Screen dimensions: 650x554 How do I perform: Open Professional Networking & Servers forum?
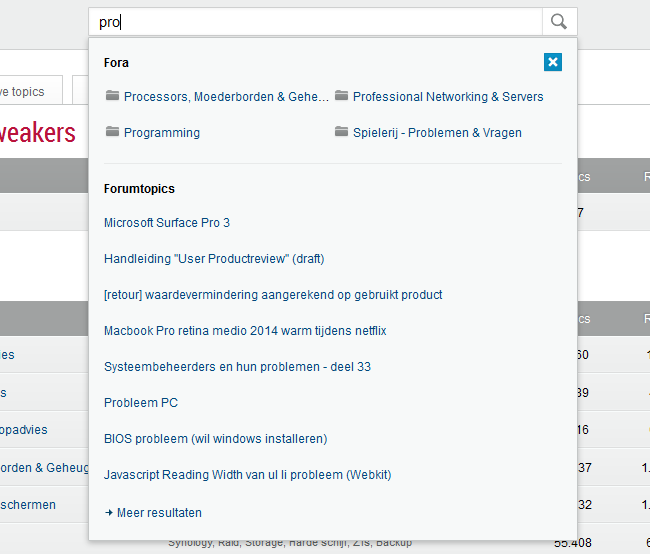448,97
